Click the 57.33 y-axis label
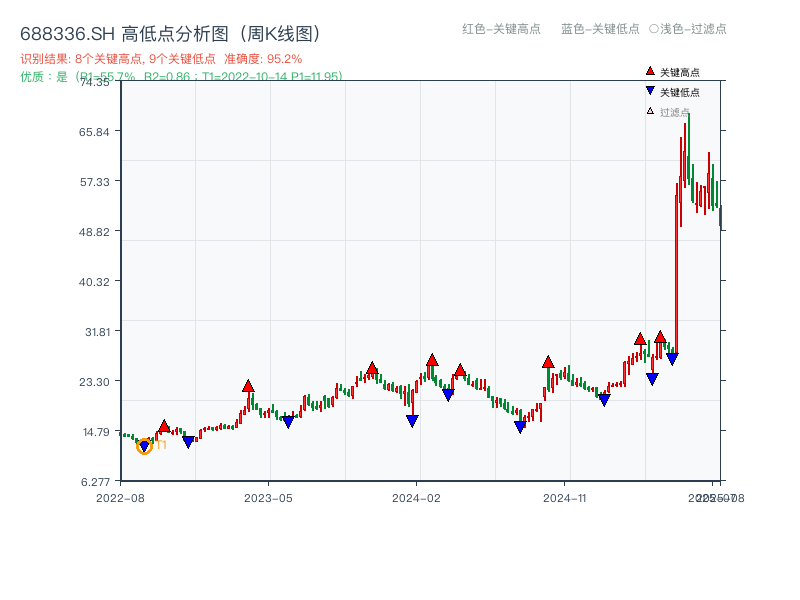The height and width of the screenshot is (600, 800). click(x=94, y=182)
